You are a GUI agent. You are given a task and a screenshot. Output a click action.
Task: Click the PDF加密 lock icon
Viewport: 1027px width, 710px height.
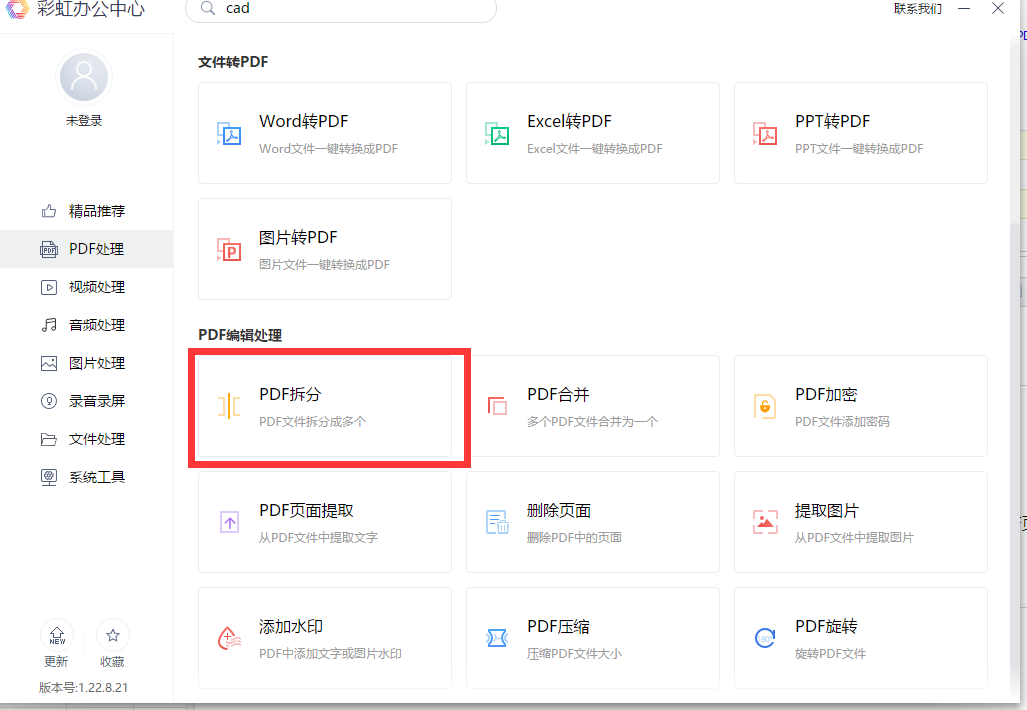tap(765, 406)
